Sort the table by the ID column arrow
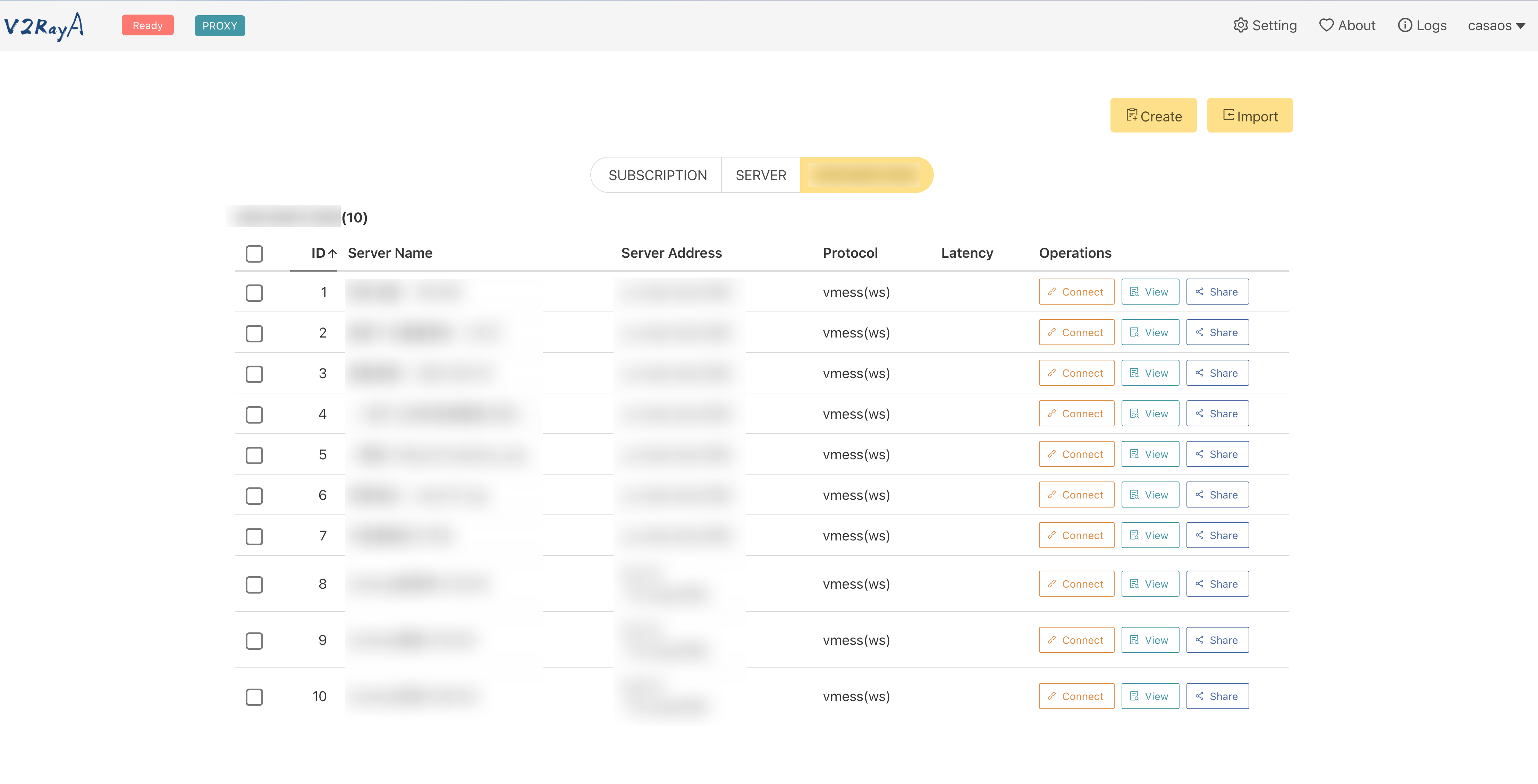This screenshot has width=1538, height=784. tap(332, 254)
